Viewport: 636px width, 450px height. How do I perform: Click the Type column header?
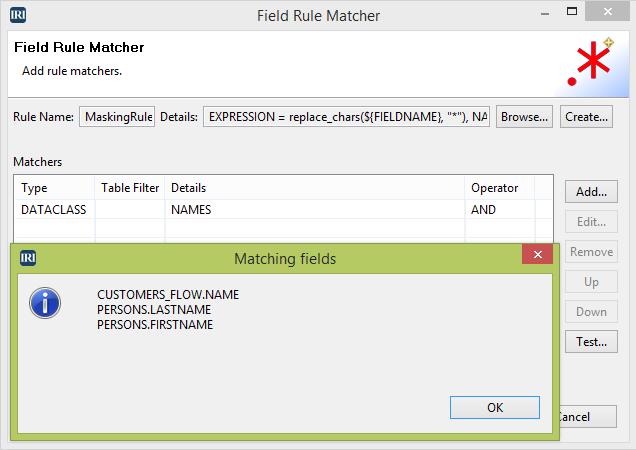coord(34,188)
